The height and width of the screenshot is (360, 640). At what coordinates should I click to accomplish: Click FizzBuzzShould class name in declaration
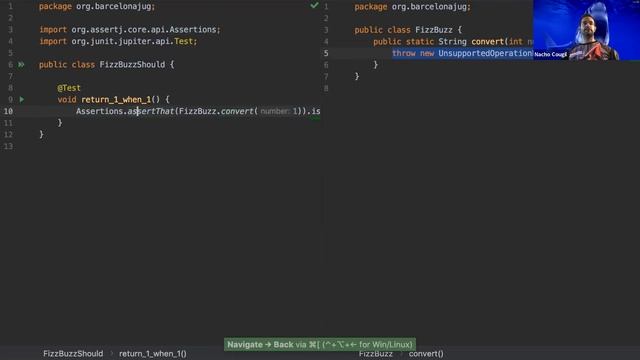coord(132,64)
